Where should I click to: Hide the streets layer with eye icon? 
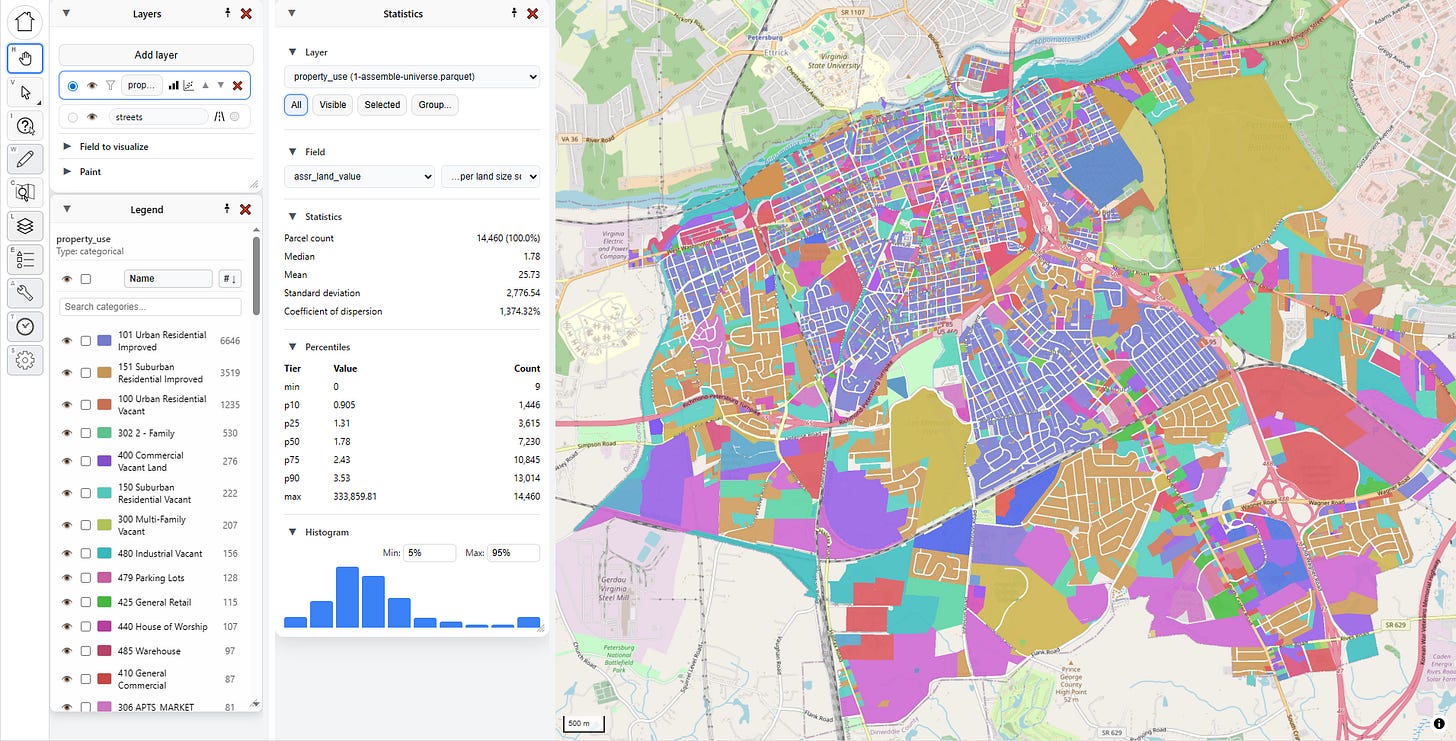pos(92,117)
